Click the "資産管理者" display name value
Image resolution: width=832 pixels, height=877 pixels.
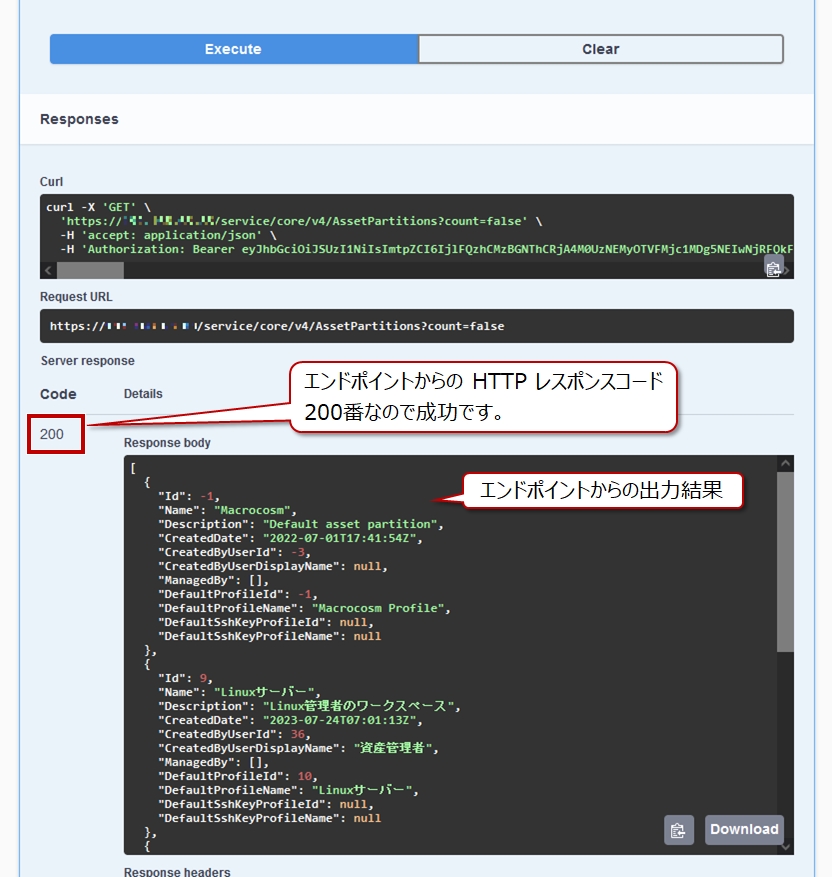(393, 748)
